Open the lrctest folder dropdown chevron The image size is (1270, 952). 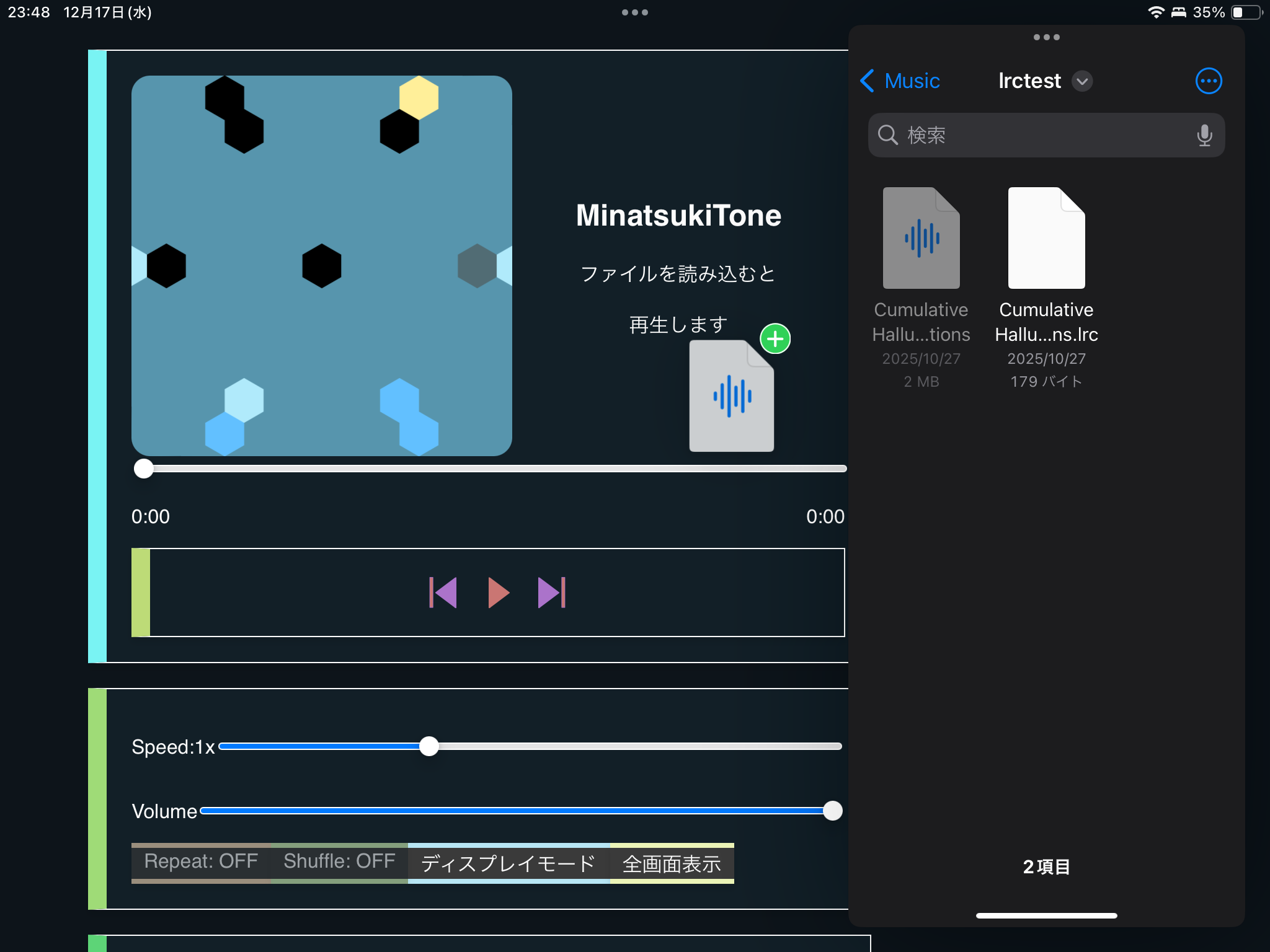pos(1083,81)
